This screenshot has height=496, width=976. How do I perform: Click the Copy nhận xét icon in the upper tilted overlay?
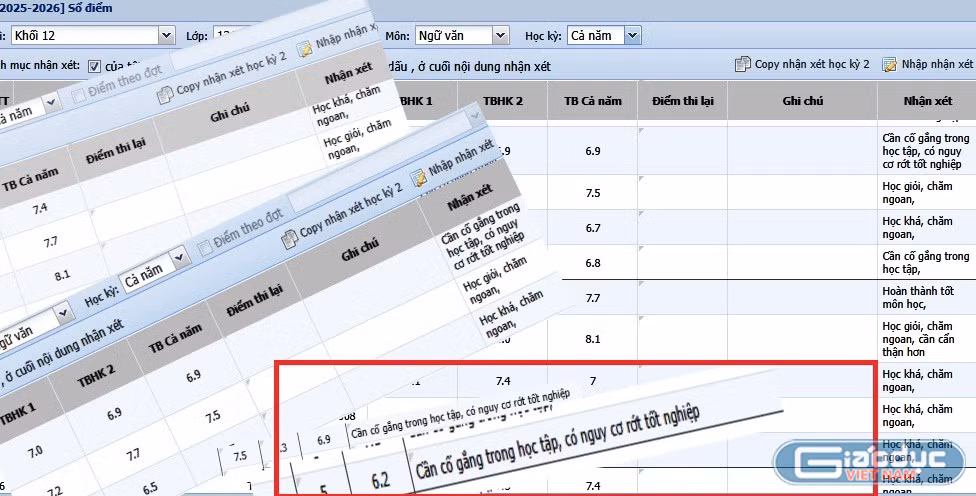(x=165, y=95)
